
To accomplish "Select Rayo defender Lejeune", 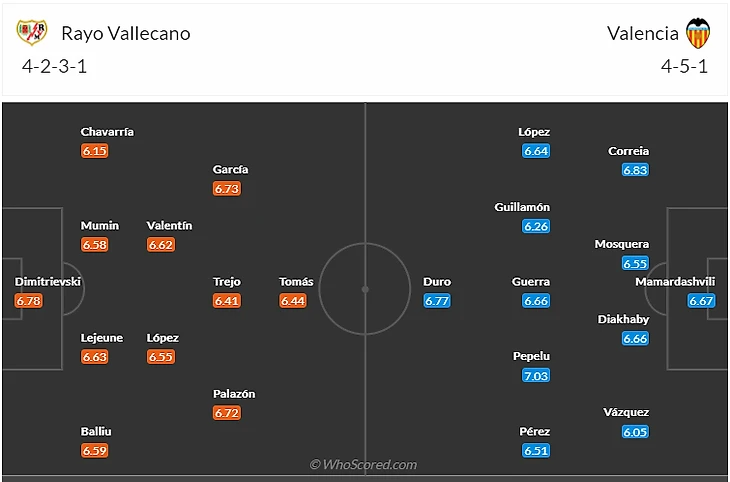I will click(x=102, y=338).
